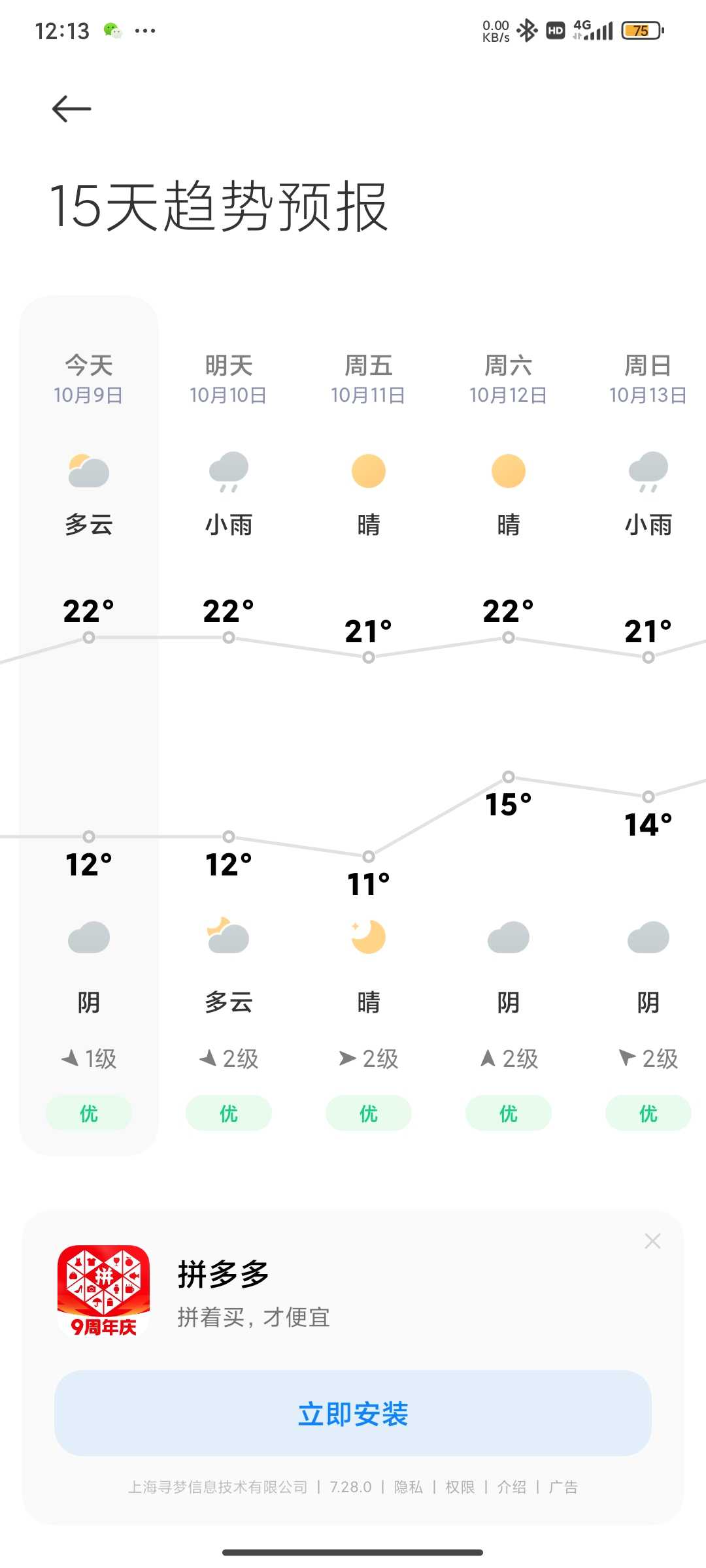The height and width of the screenshot is (1568, 706).
Task: Tap the 立即安装 install button
Action: coord(353,1413)
